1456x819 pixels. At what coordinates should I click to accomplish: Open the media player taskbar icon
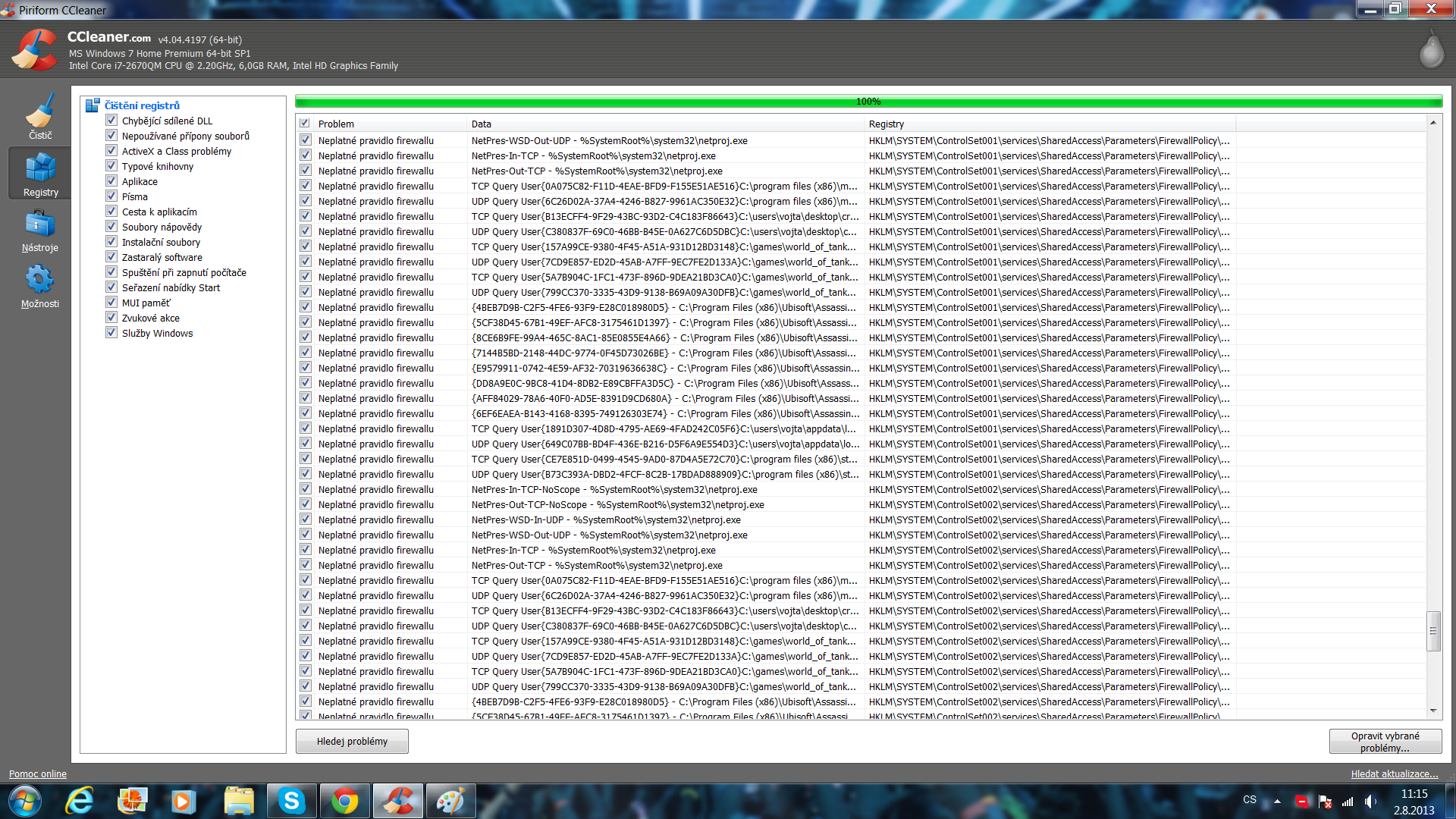[183, 801]
